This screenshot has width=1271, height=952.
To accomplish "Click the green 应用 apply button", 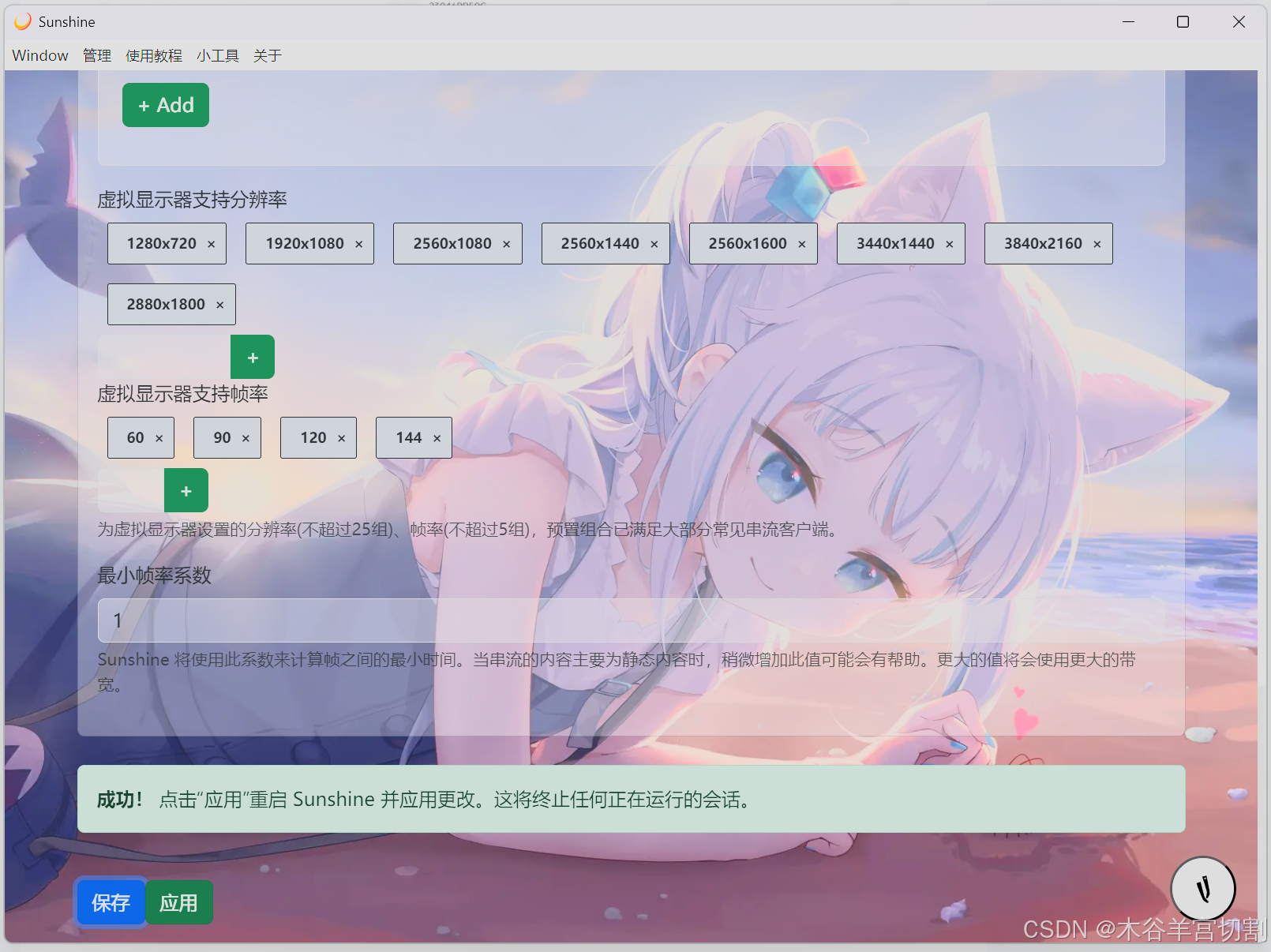I will (179, 902).
